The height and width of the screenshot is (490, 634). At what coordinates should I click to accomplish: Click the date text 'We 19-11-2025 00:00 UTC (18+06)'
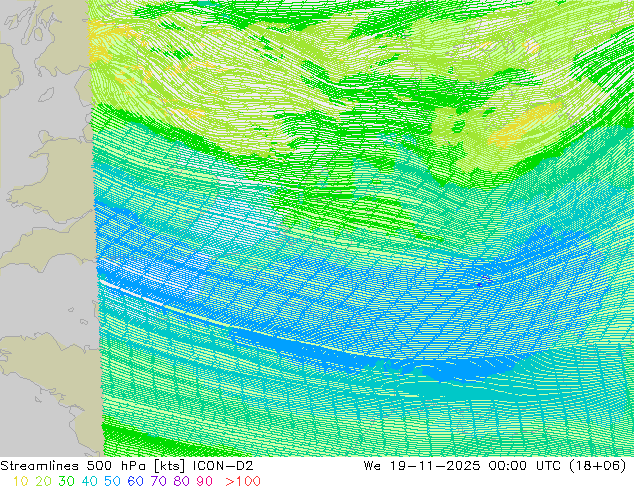[x=495, y=466]
